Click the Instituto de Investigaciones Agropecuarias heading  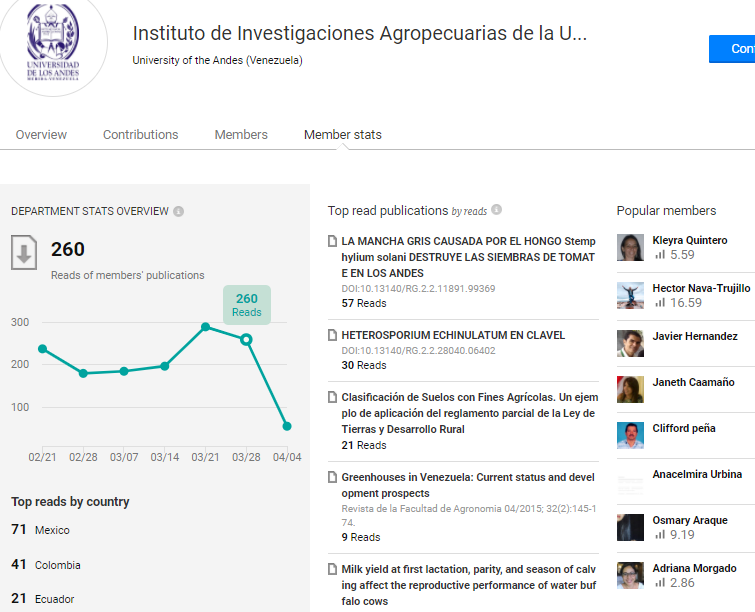pos(360,33)
